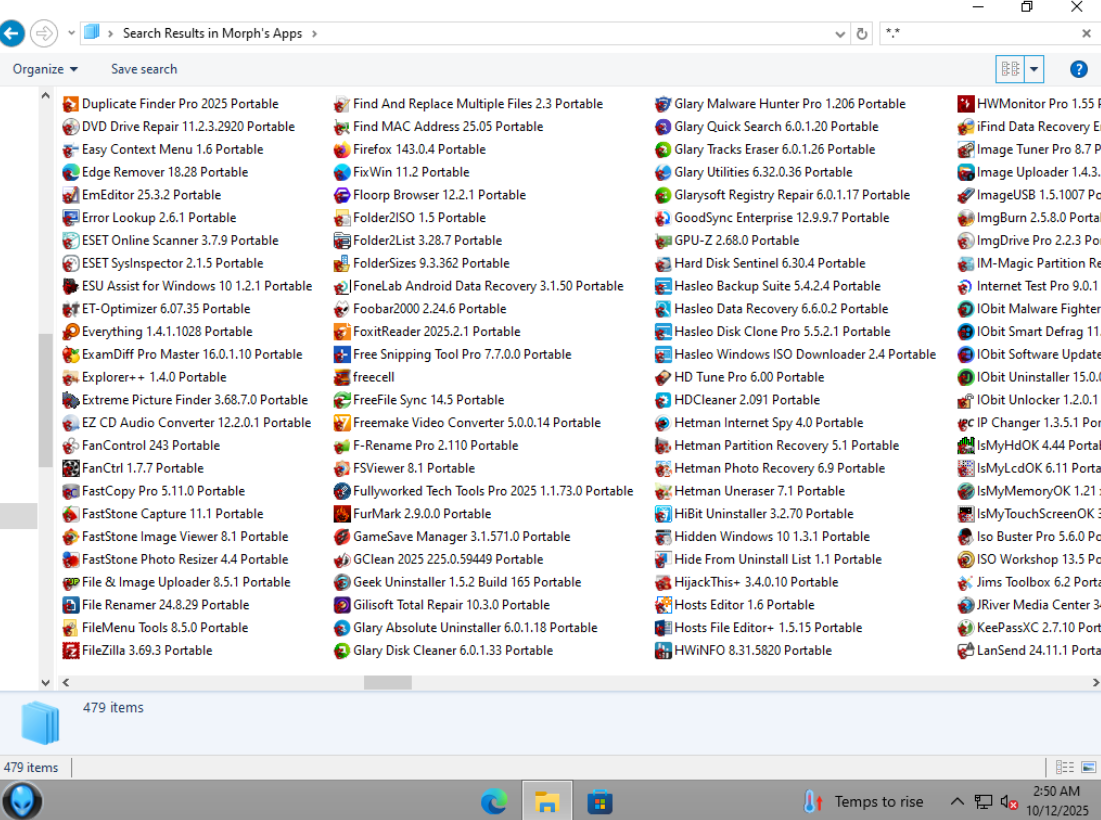1101x820 pixels.
Task: Click the Floorp Browser 12.2.1 Portable icon
Action: tap(342, 195)
